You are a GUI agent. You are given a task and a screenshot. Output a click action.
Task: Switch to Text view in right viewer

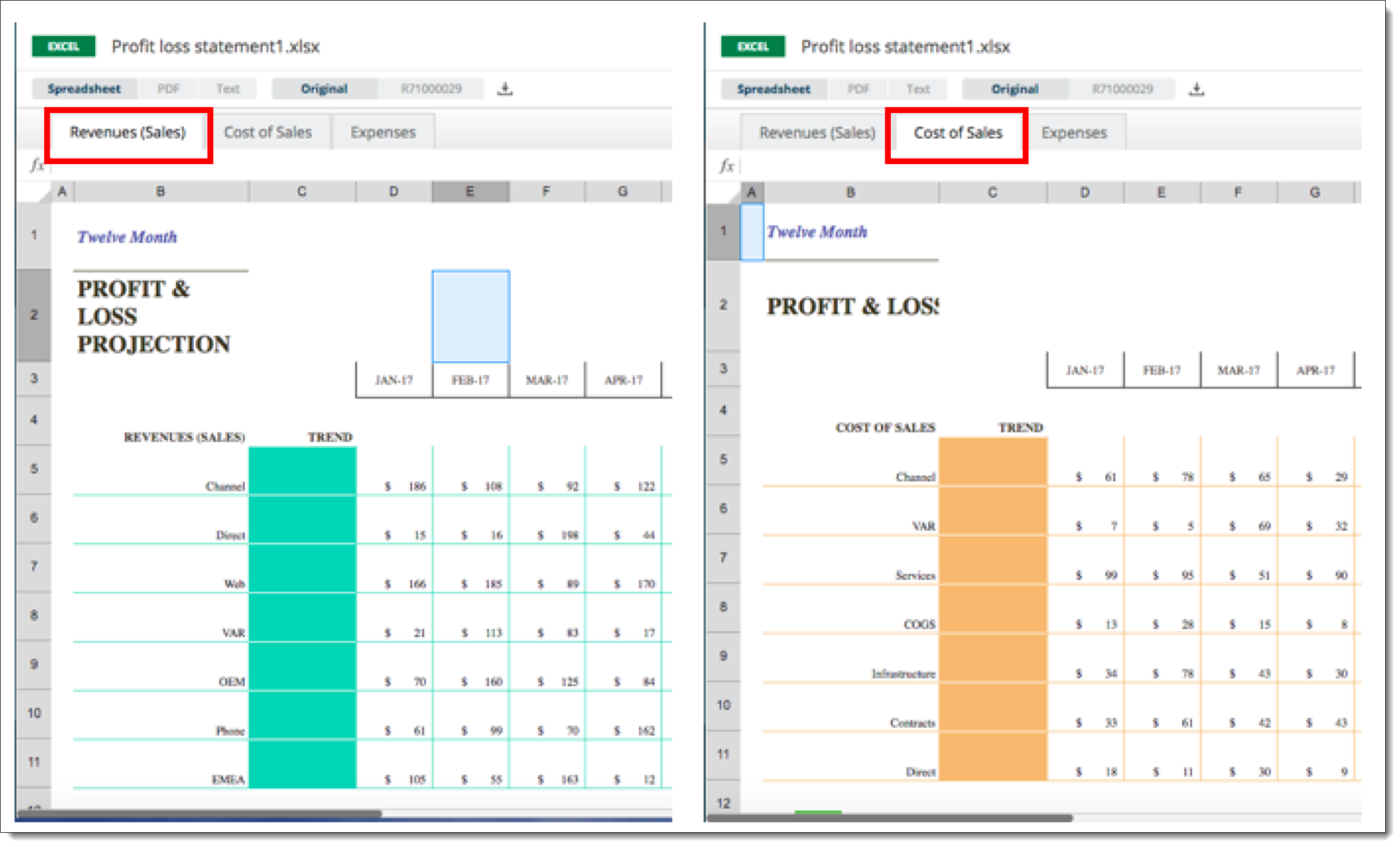click(x=918, y=89)
